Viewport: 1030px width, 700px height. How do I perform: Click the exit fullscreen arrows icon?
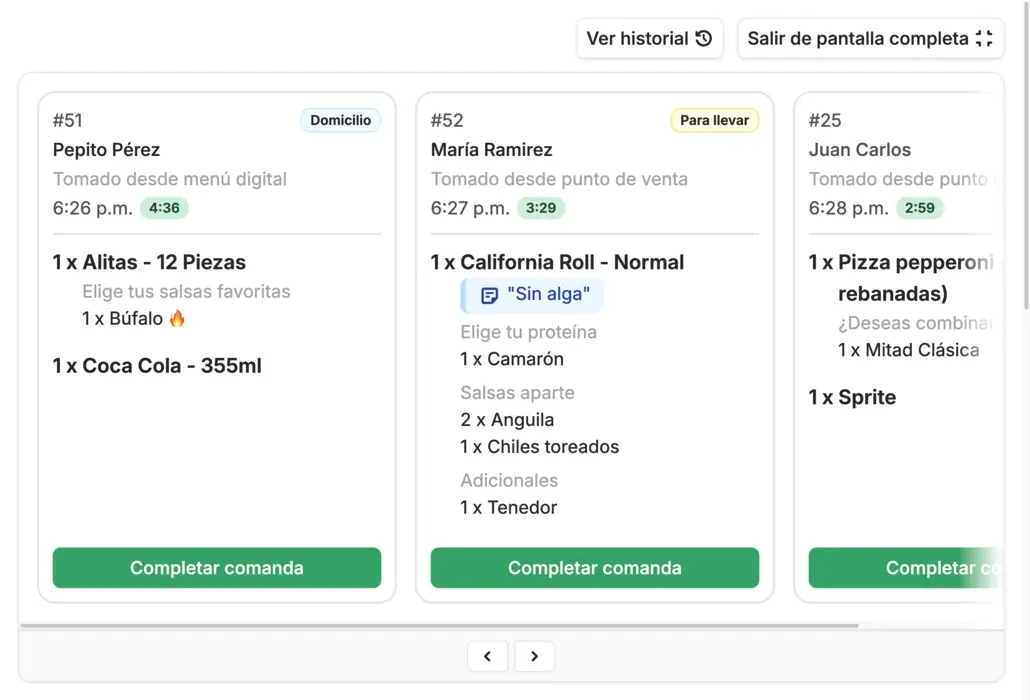coord(986,39)
